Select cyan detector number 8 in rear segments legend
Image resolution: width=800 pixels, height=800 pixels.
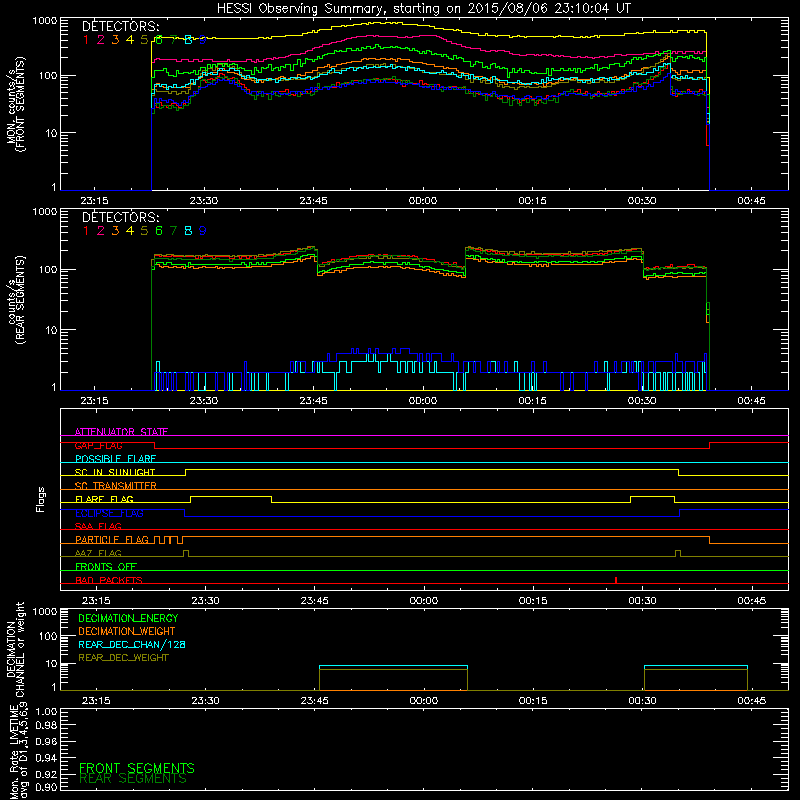point(188,231)
